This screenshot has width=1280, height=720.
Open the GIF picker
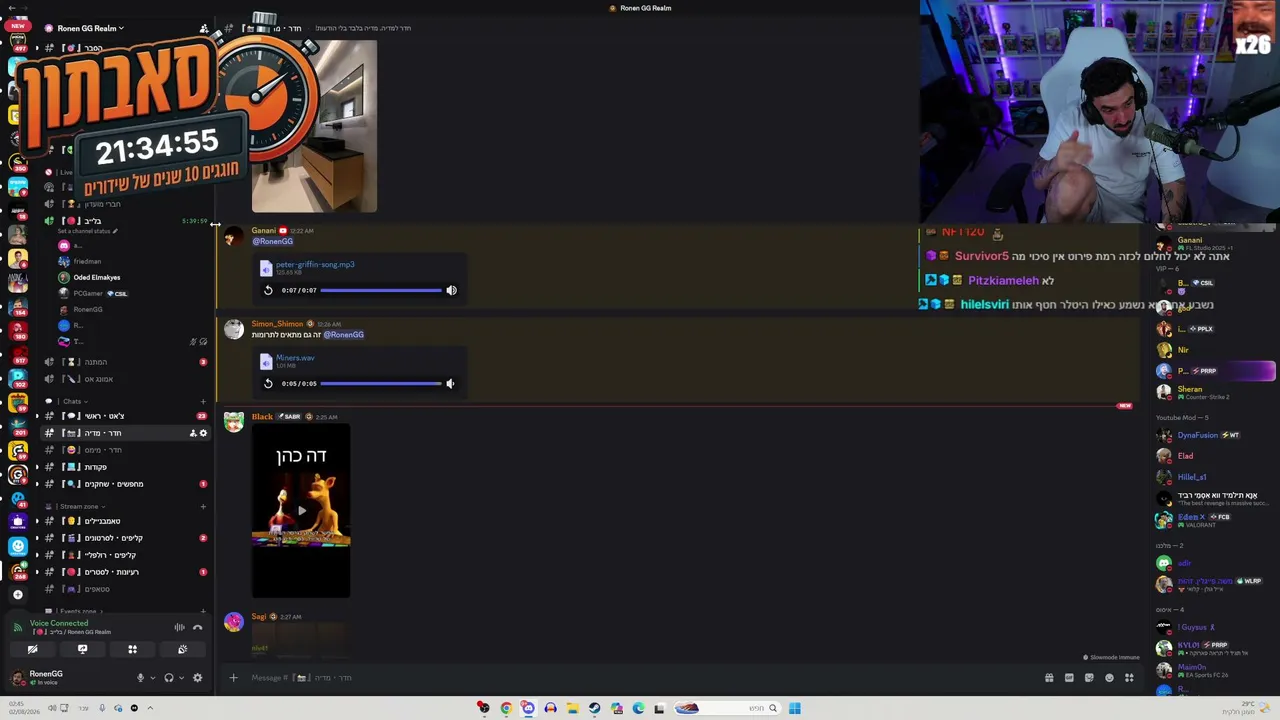point(1069,678)
